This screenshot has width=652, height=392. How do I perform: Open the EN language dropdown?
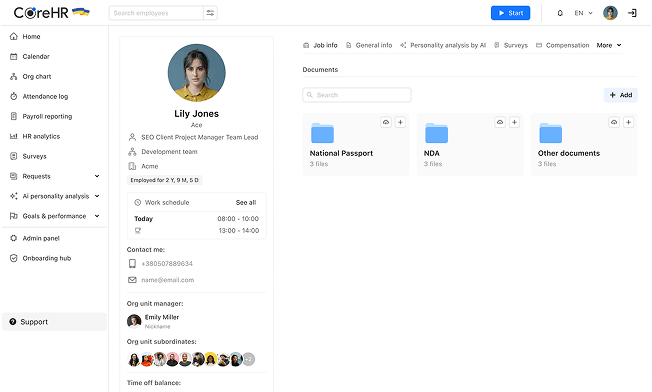tap(583, 13)
